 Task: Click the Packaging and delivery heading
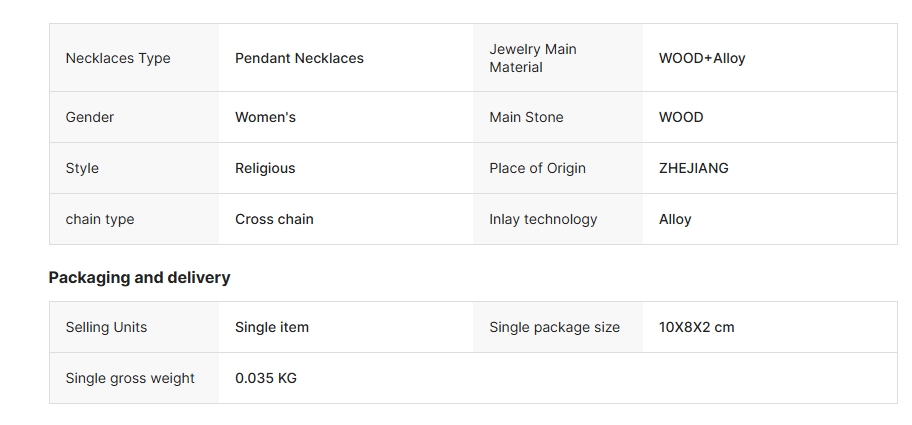(x=140, y=277)
